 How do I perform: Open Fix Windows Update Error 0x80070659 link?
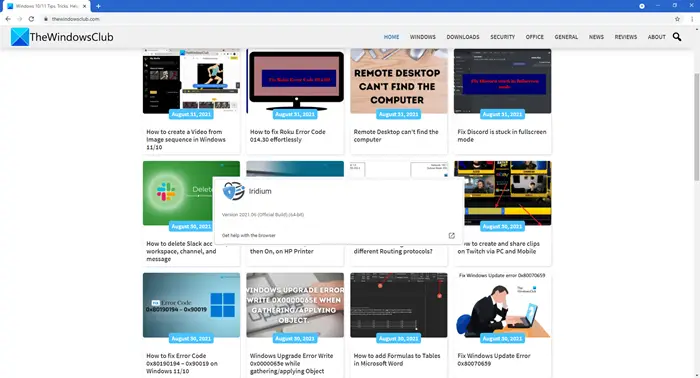coord(494,360)
